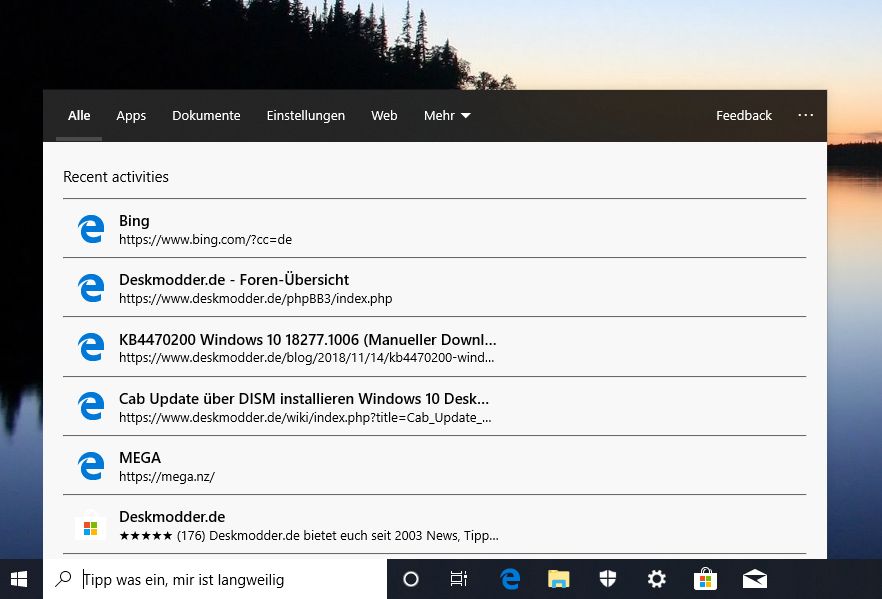Image resolution: width=882 pixels, height=599 pixels.
Task: Select the Alle tab
Action: tap(79, 115)
